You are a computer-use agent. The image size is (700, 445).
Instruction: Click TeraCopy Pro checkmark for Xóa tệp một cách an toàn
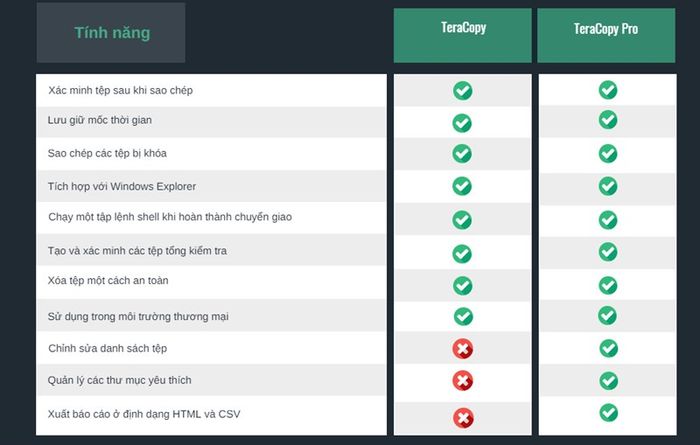(x=608, y=285)
